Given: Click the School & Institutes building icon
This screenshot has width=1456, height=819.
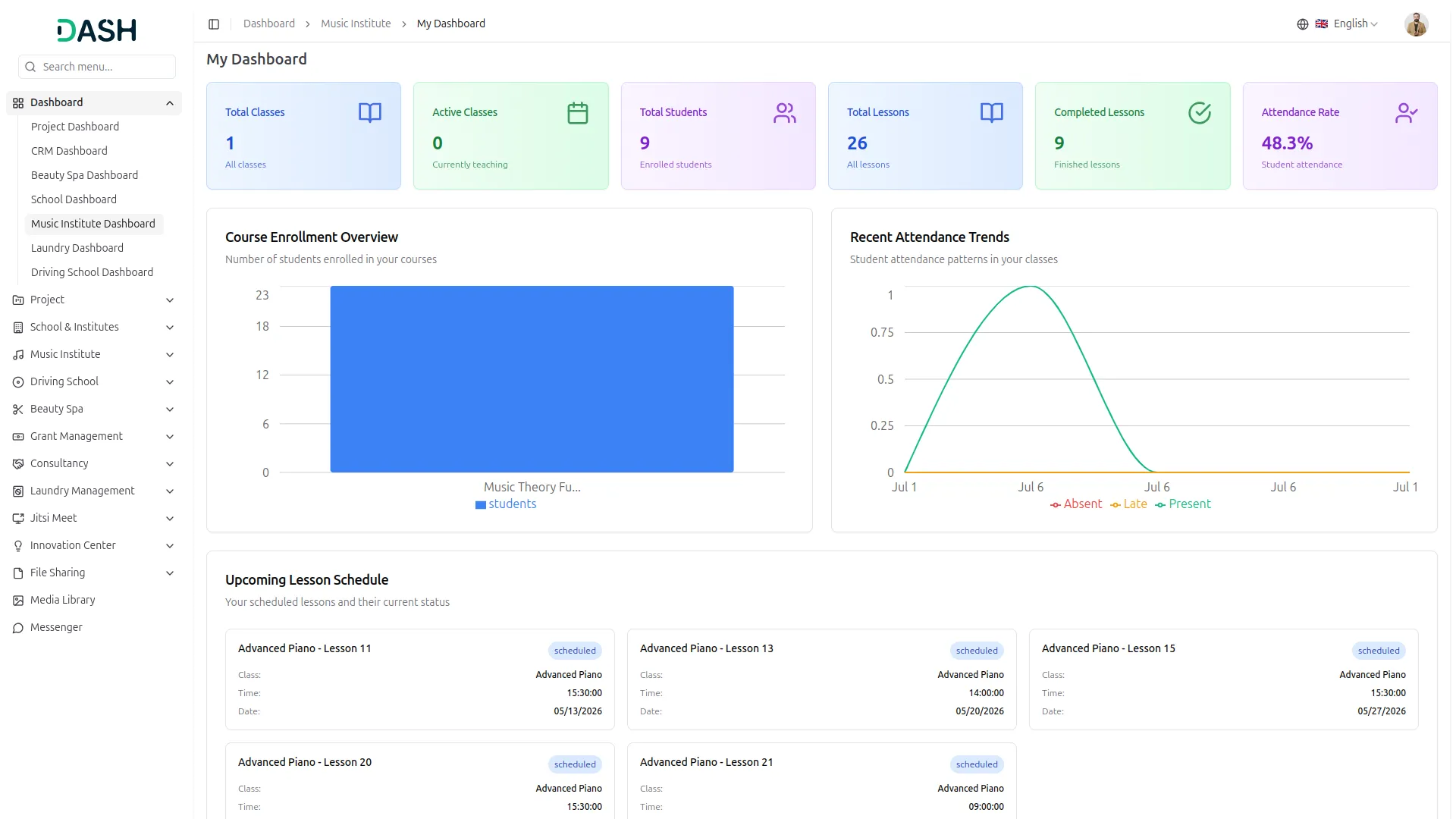Looking at the screenshot, I should (x=18, y=328).
